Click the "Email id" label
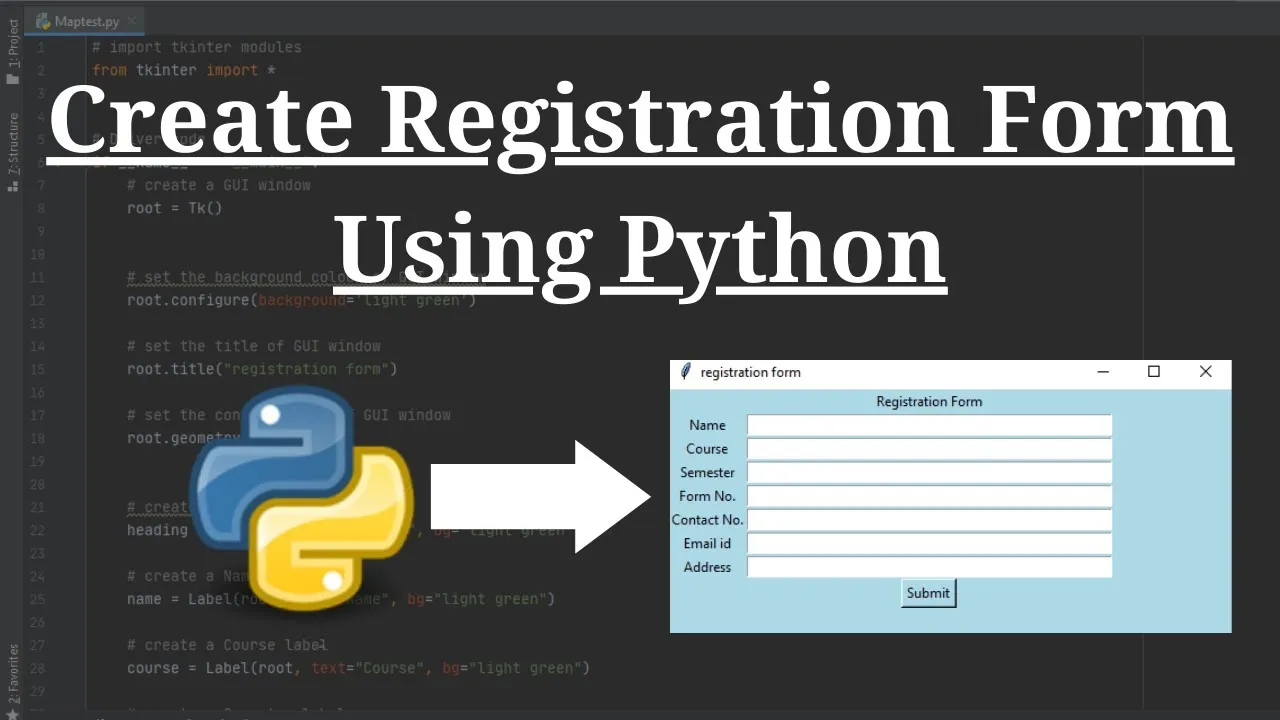Image resolution: width=1280 pixels, height=720 pixels. tap(707, 543)
